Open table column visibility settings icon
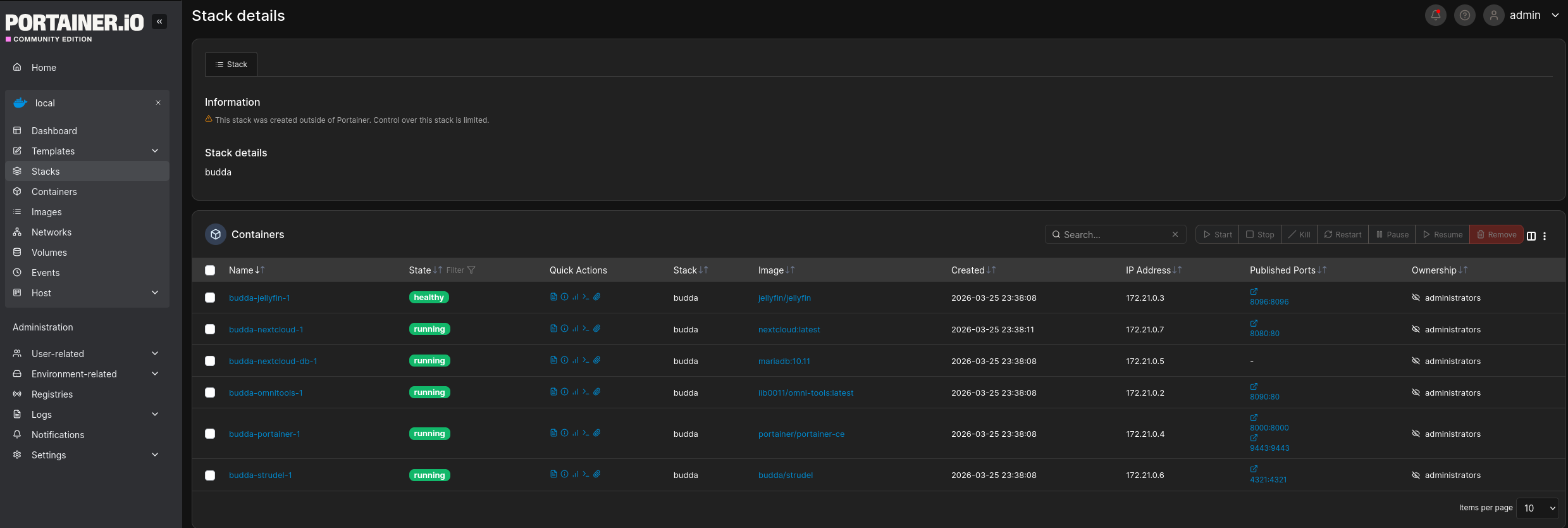This screenshot has height=528, width=1568. 1531,236
